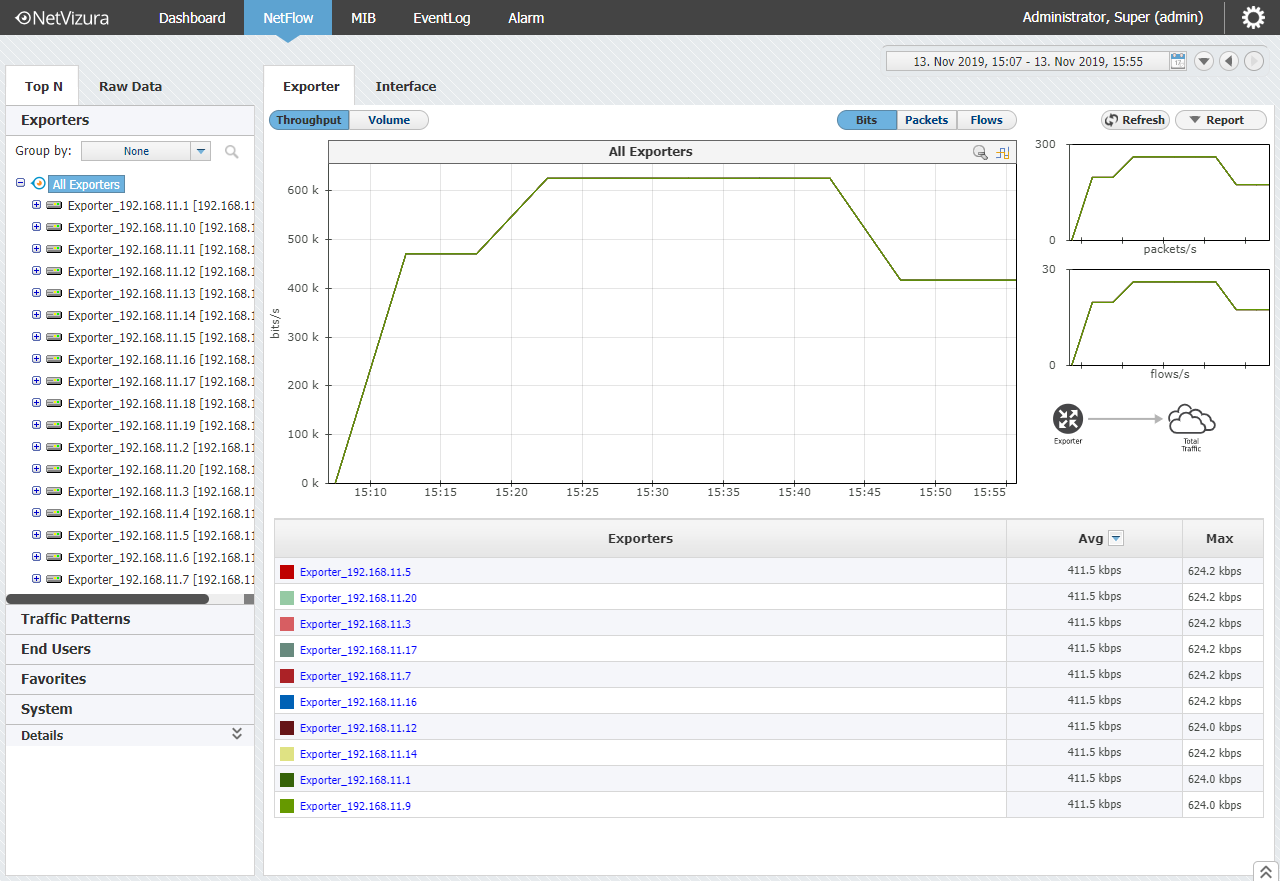Image resolution: width=1280 pixels, height=881 pixels.
Task: Open the EventLog menu
Action: pyautogui.click(x=442, y=18)
